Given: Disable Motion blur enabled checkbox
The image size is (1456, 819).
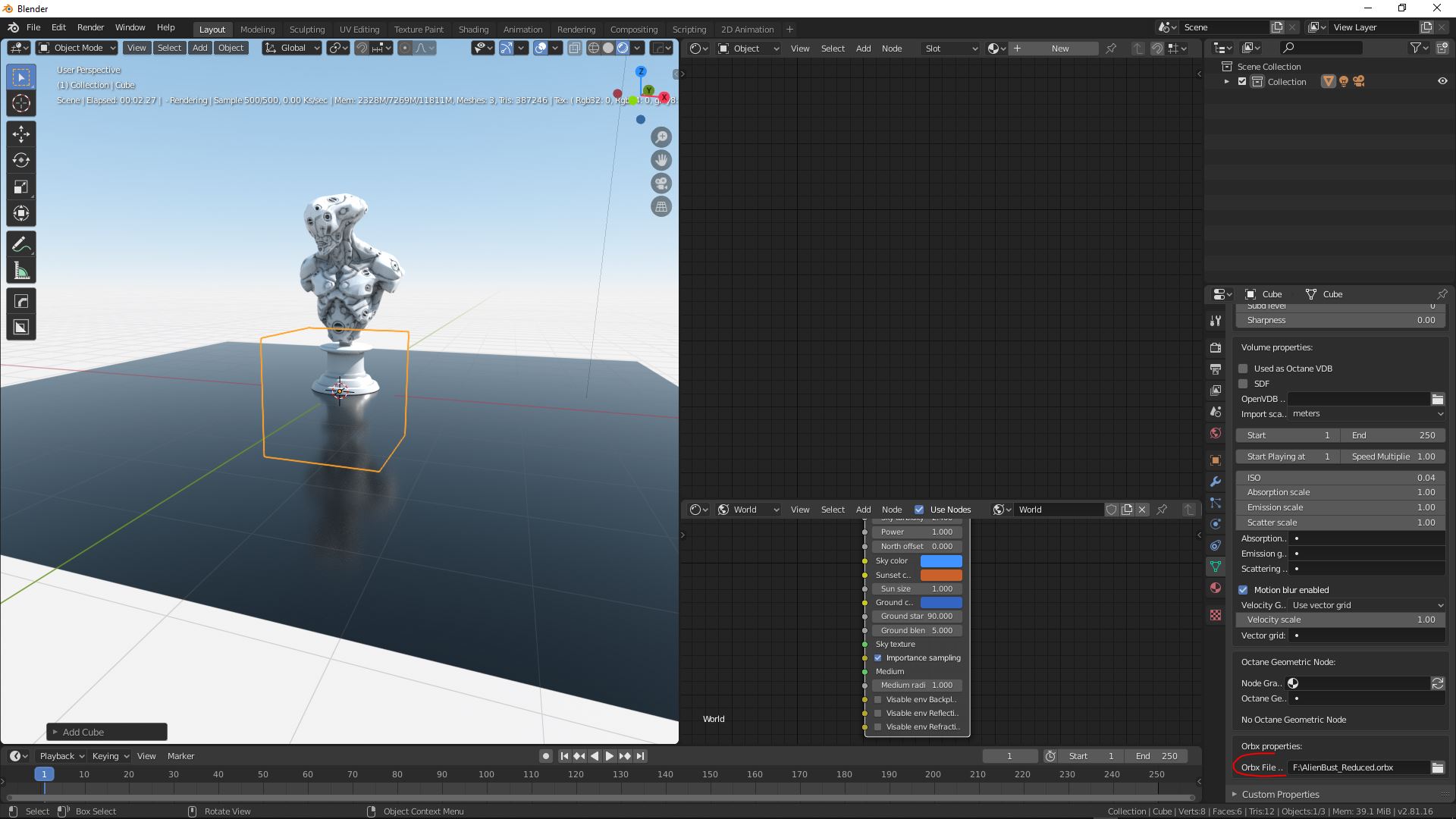Looking at the screenshot, I should (x=1243, y=590).
